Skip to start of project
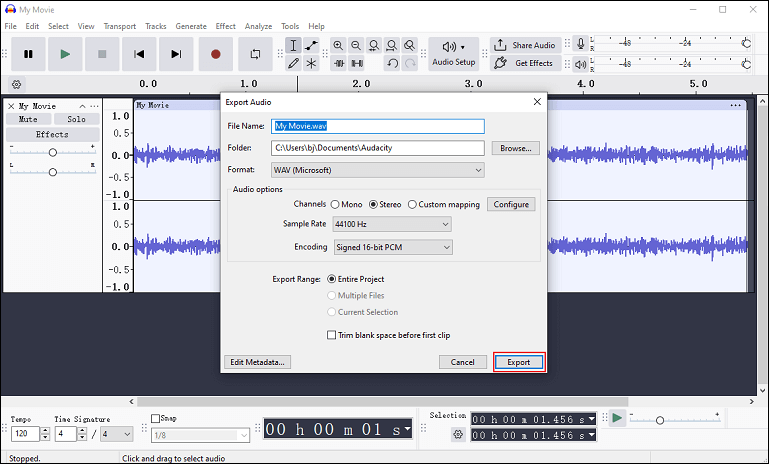Screen dimensions: 769x464 tap(139, 54)
